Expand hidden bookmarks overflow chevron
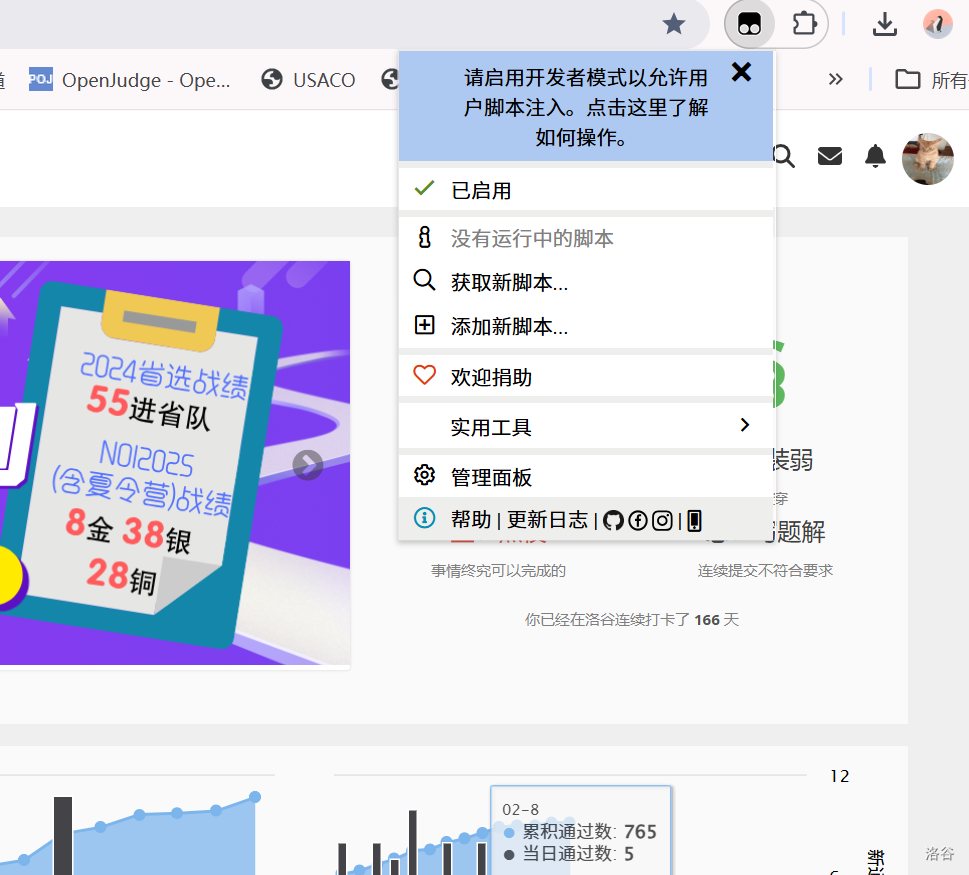969x875 pixels. coord(836,79)
